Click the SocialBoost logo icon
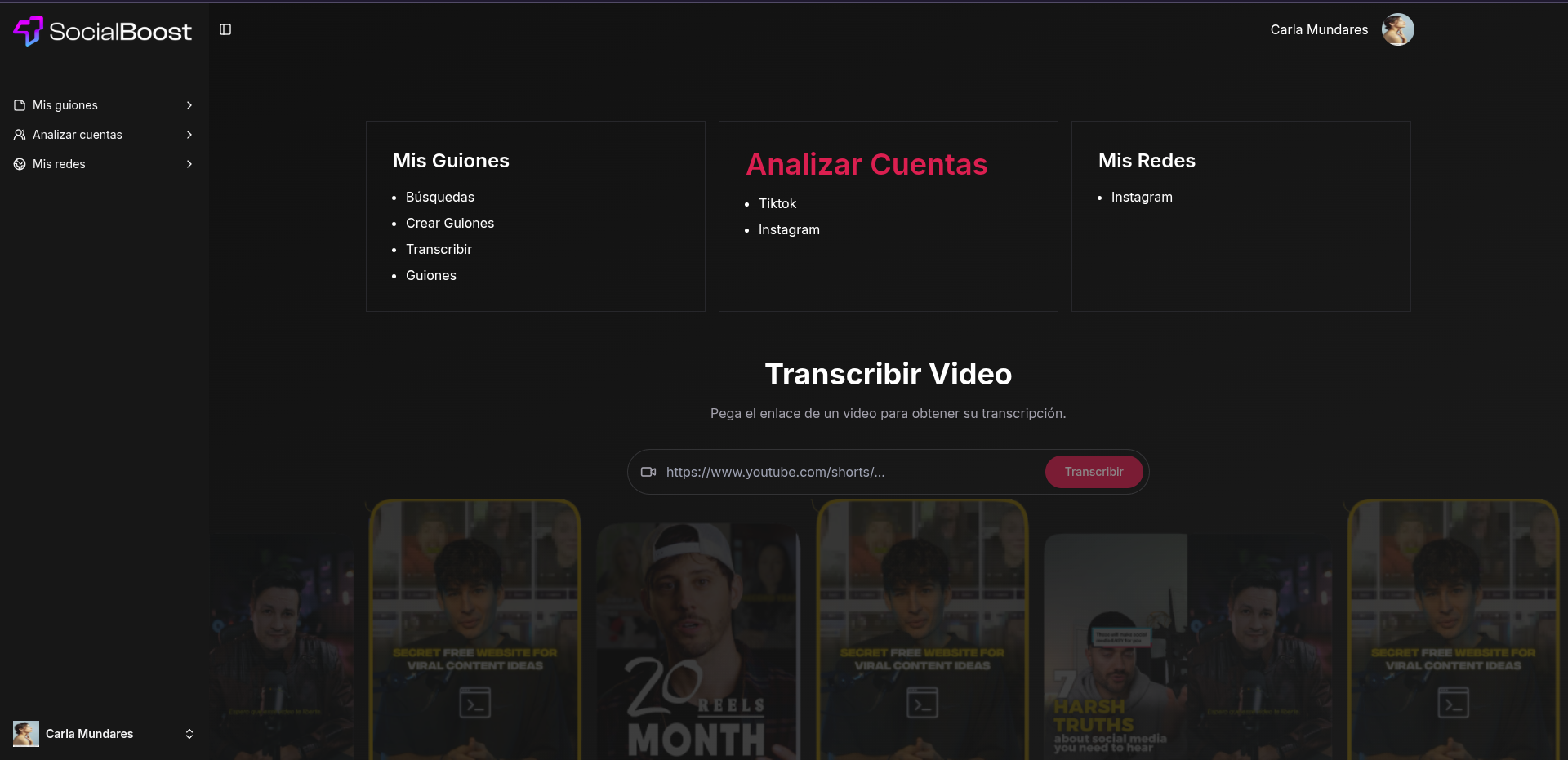 (x=29, y=31)
